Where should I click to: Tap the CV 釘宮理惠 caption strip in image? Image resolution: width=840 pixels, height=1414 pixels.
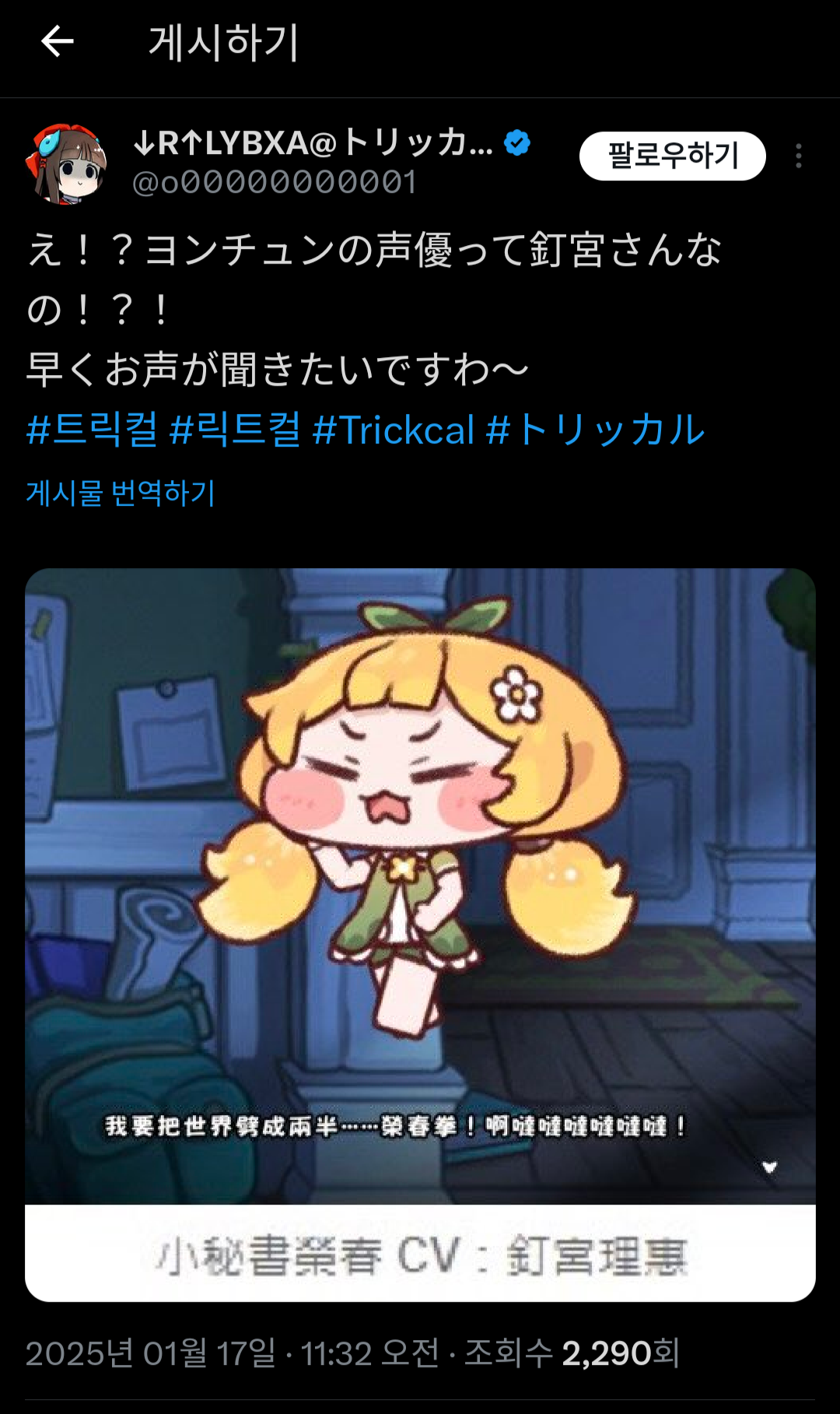pyautogui.click(x=420, y=1254)
